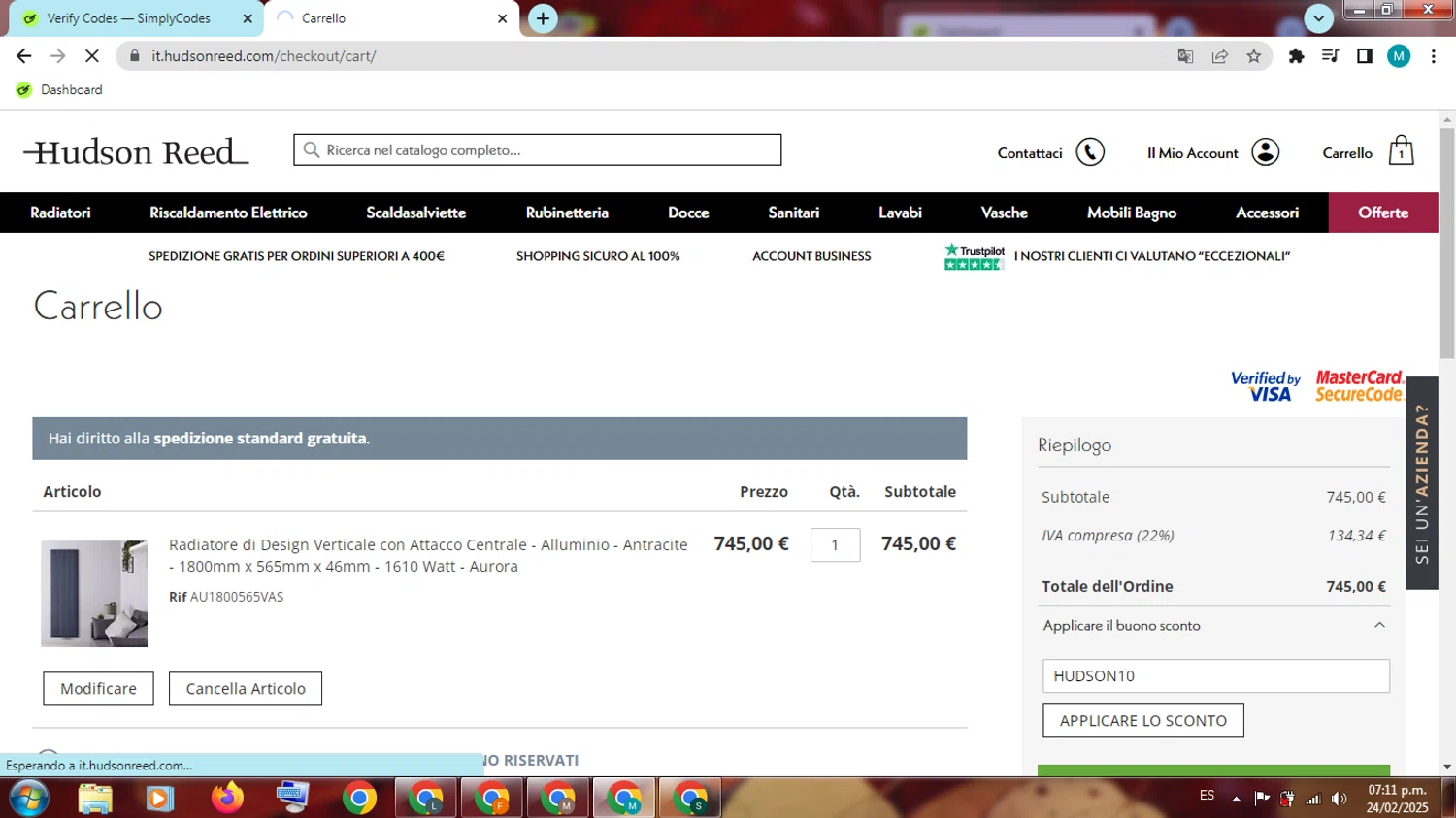1456x818 pixels.
Task: Click the Modificare button
Action: [98, 689]
